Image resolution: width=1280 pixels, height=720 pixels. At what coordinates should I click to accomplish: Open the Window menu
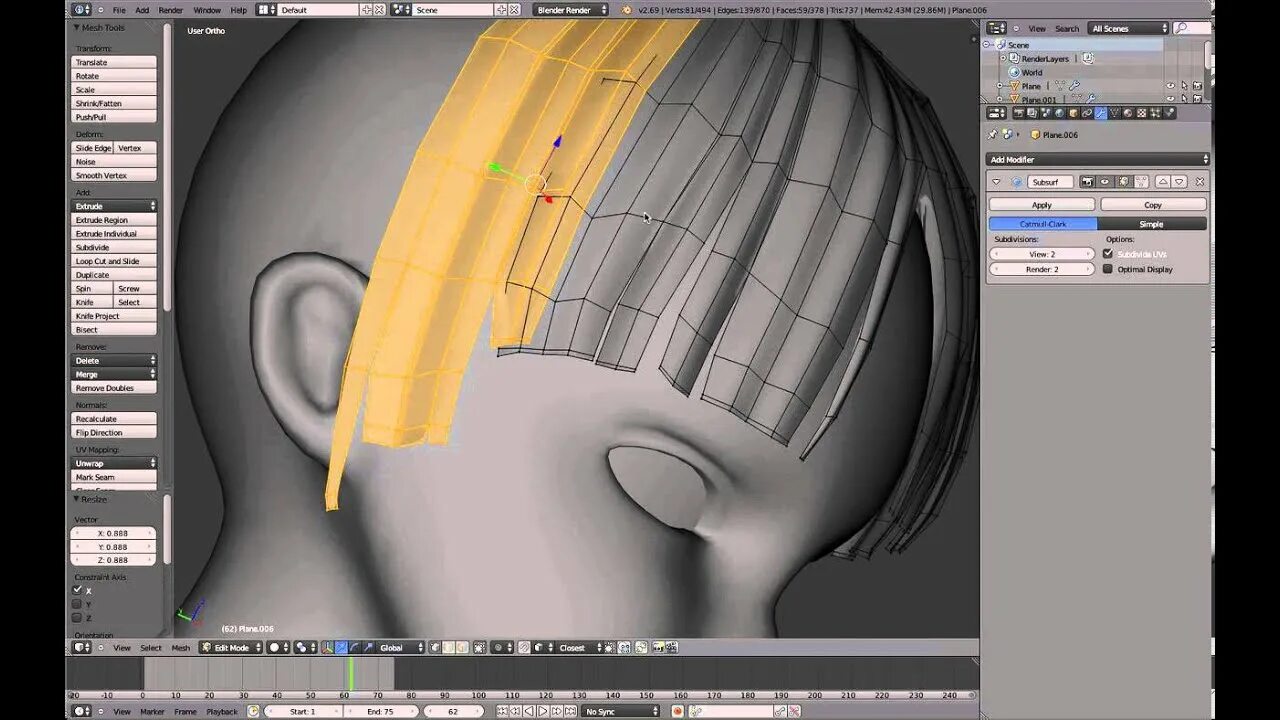click(207, 10)
